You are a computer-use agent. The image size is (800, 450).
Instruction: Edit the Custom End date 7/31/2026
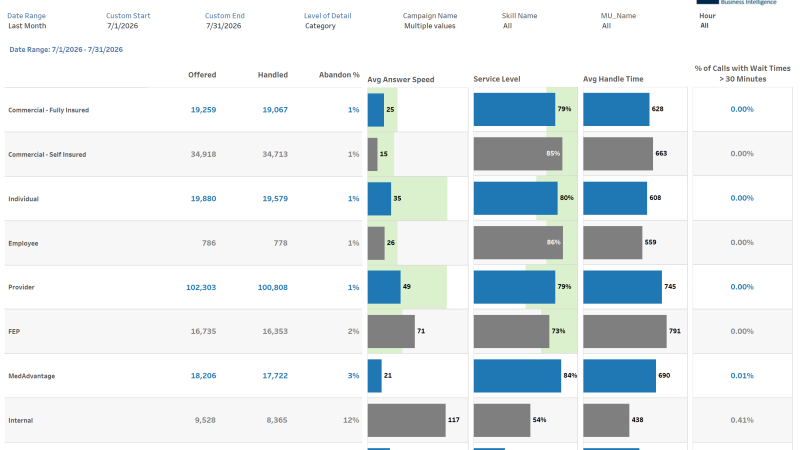(x=223, y=26)
